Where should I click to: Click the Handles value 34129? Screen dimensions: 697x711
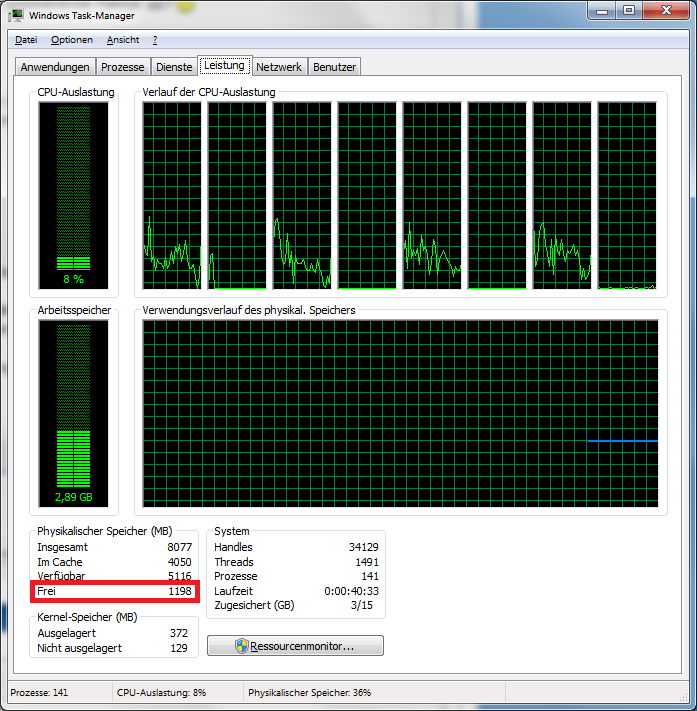pyautogui.click(x=364, y=547)
